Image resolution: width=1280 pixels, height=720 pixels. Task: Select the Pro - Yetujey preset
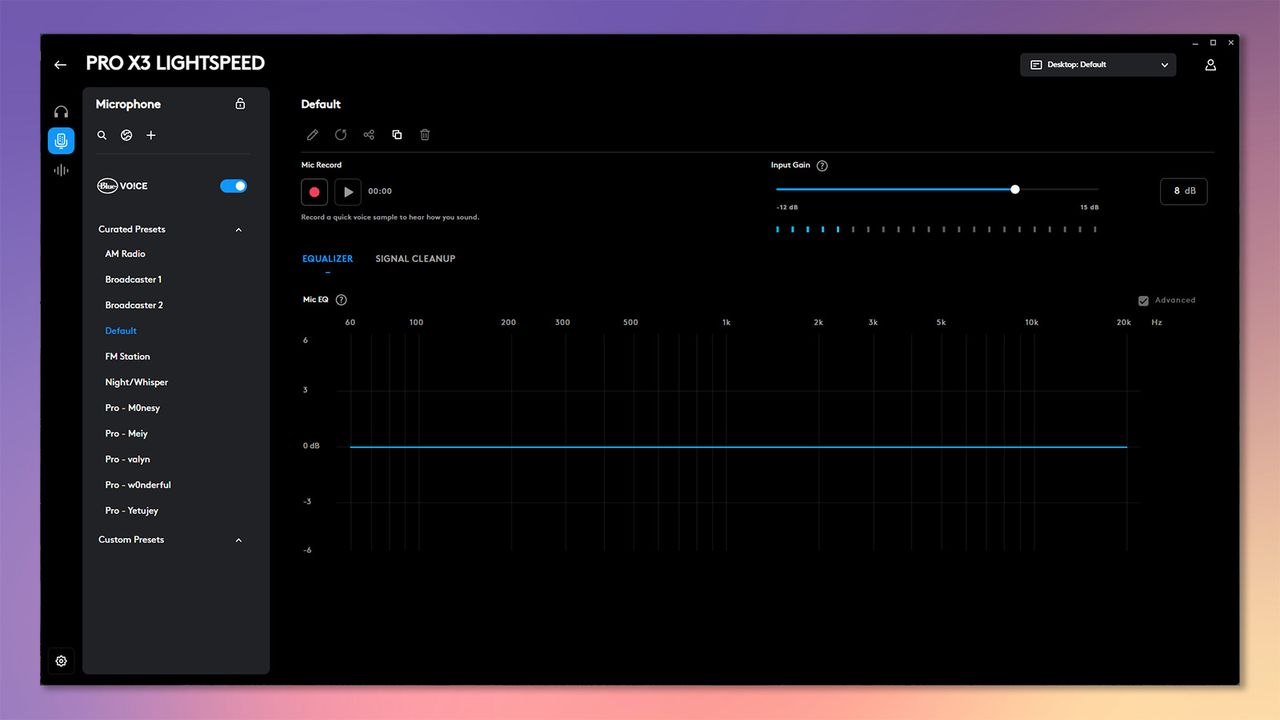pos(131,511)
